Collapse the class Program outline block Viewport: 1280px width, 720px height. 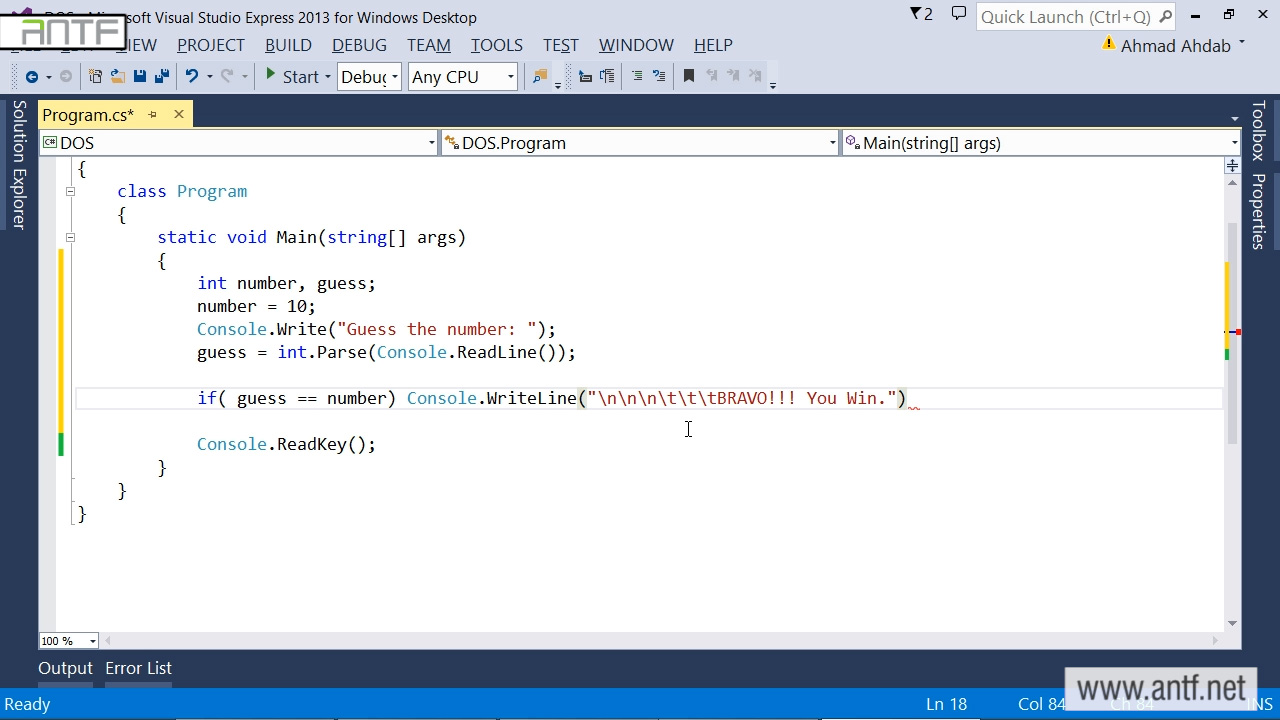click(x=70, y=191)
